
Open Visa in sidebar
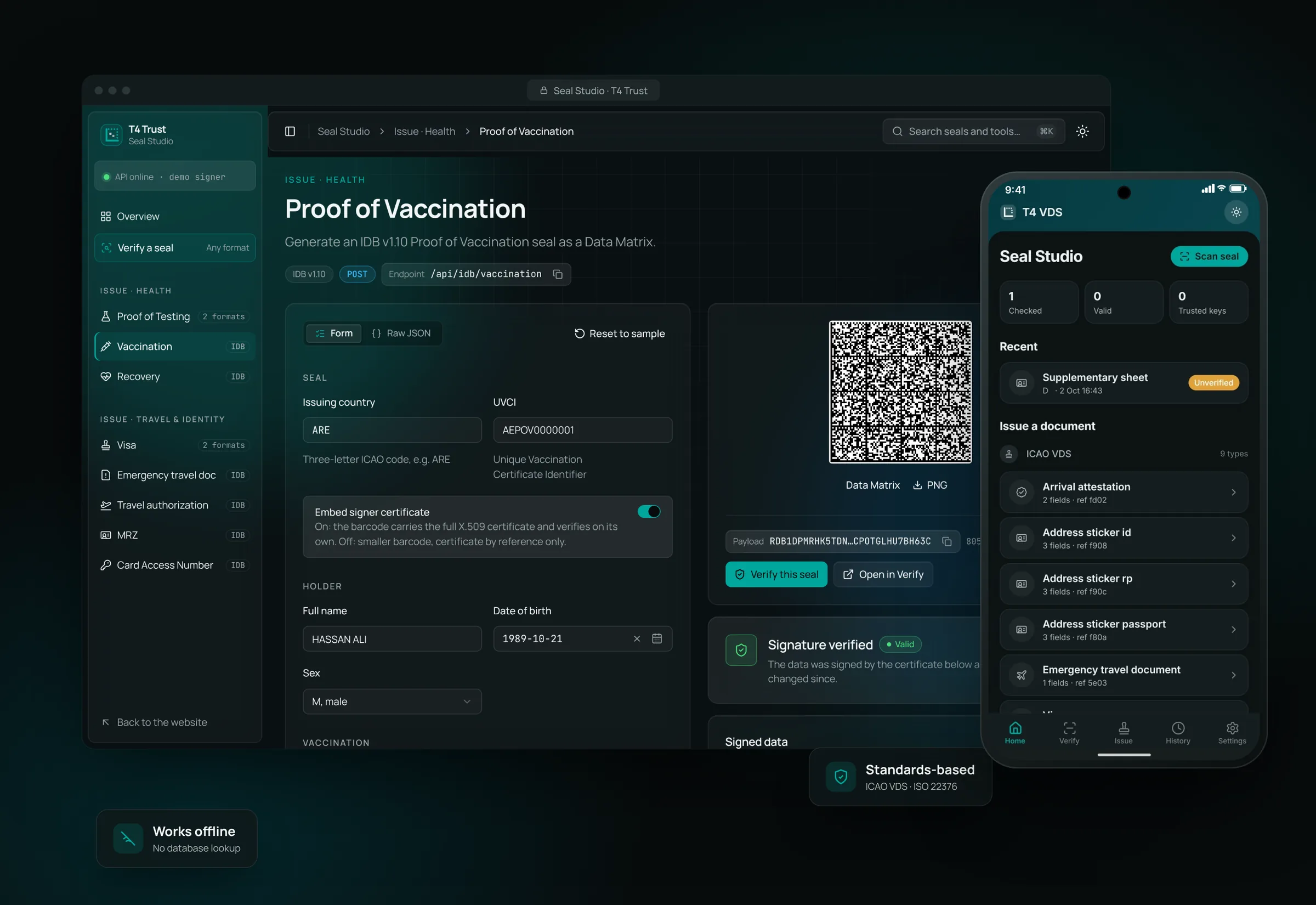[174, 446]
